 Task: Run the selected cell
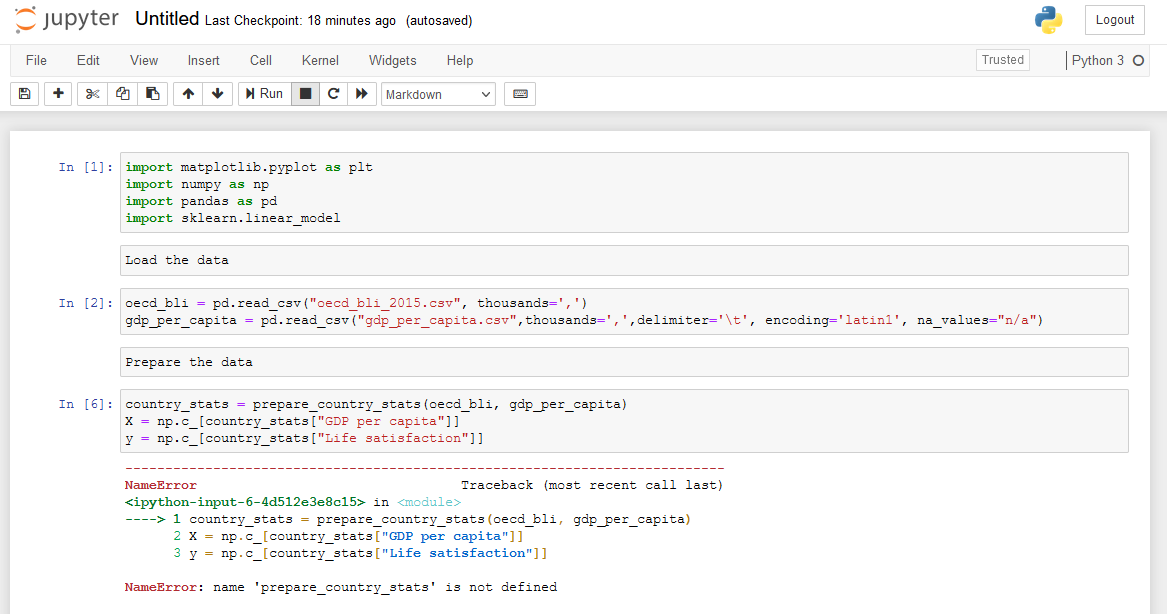click(263, 93)
